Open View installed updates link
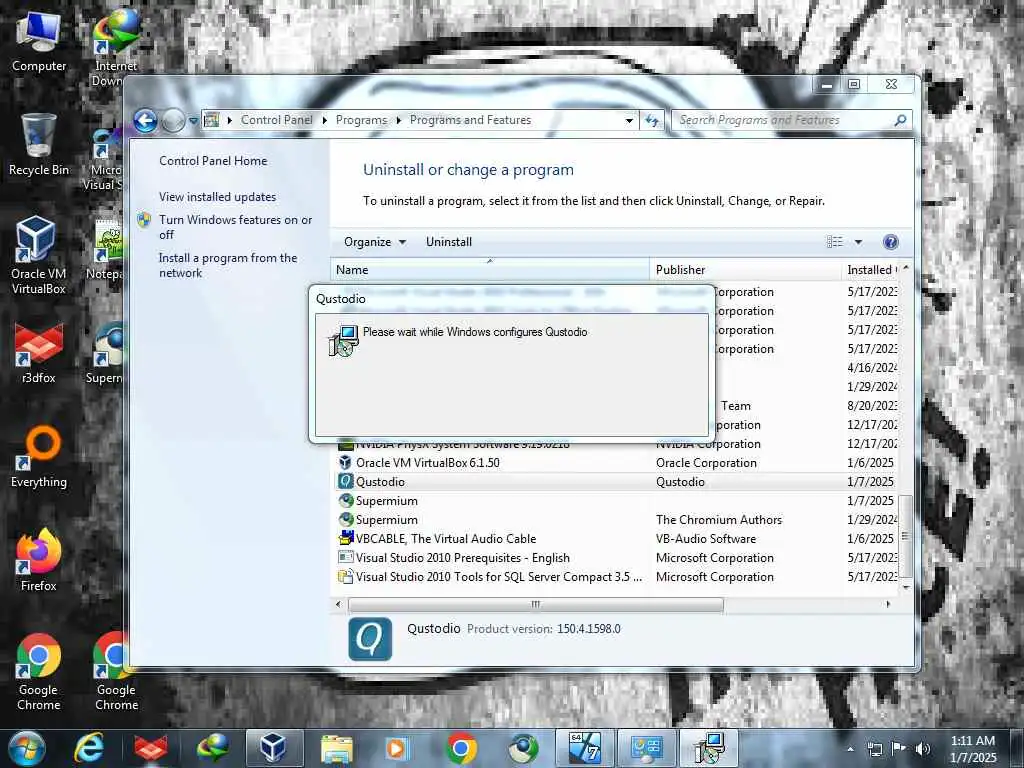This screenshot has width=1024, height=768. tap(217, 197)
